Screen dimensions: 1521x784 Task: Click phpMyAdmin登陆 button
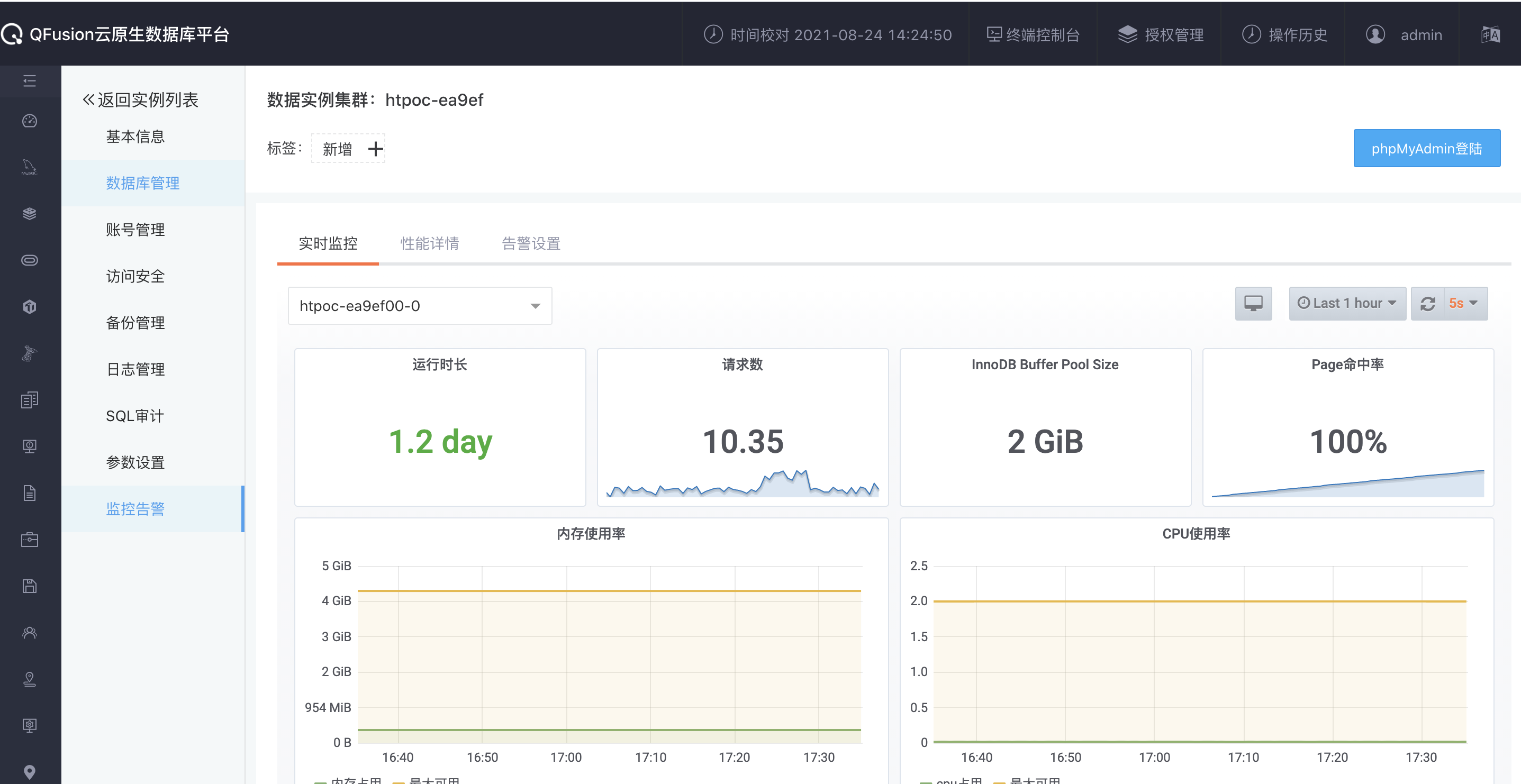coord(1423,148)
